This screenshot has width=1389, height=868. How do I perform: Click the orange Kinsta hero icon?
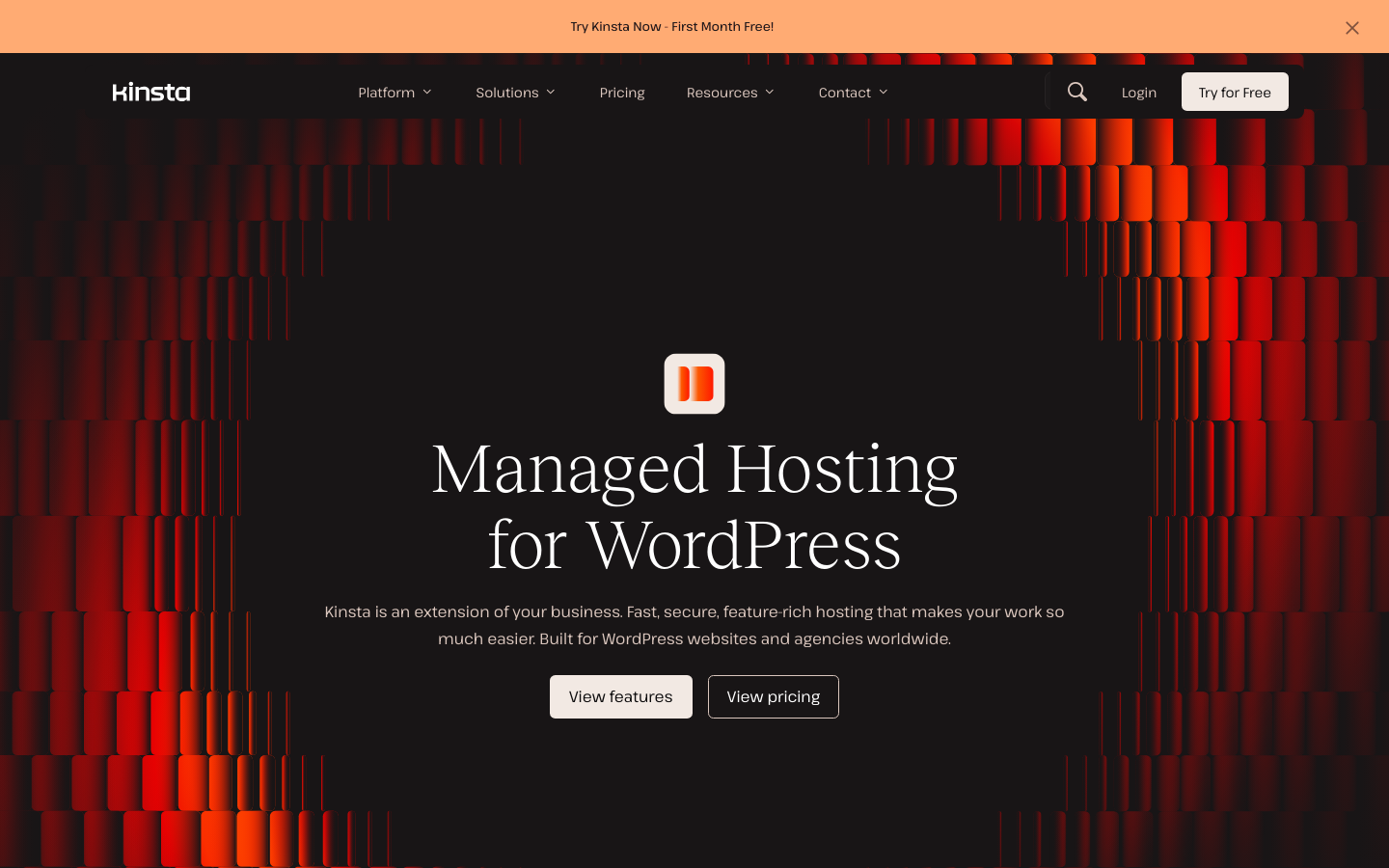(694, 384)
